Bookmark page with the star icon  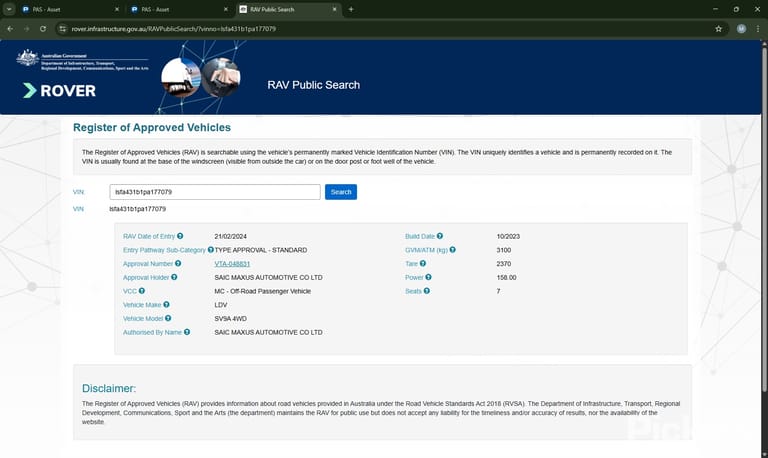point(719,29)
